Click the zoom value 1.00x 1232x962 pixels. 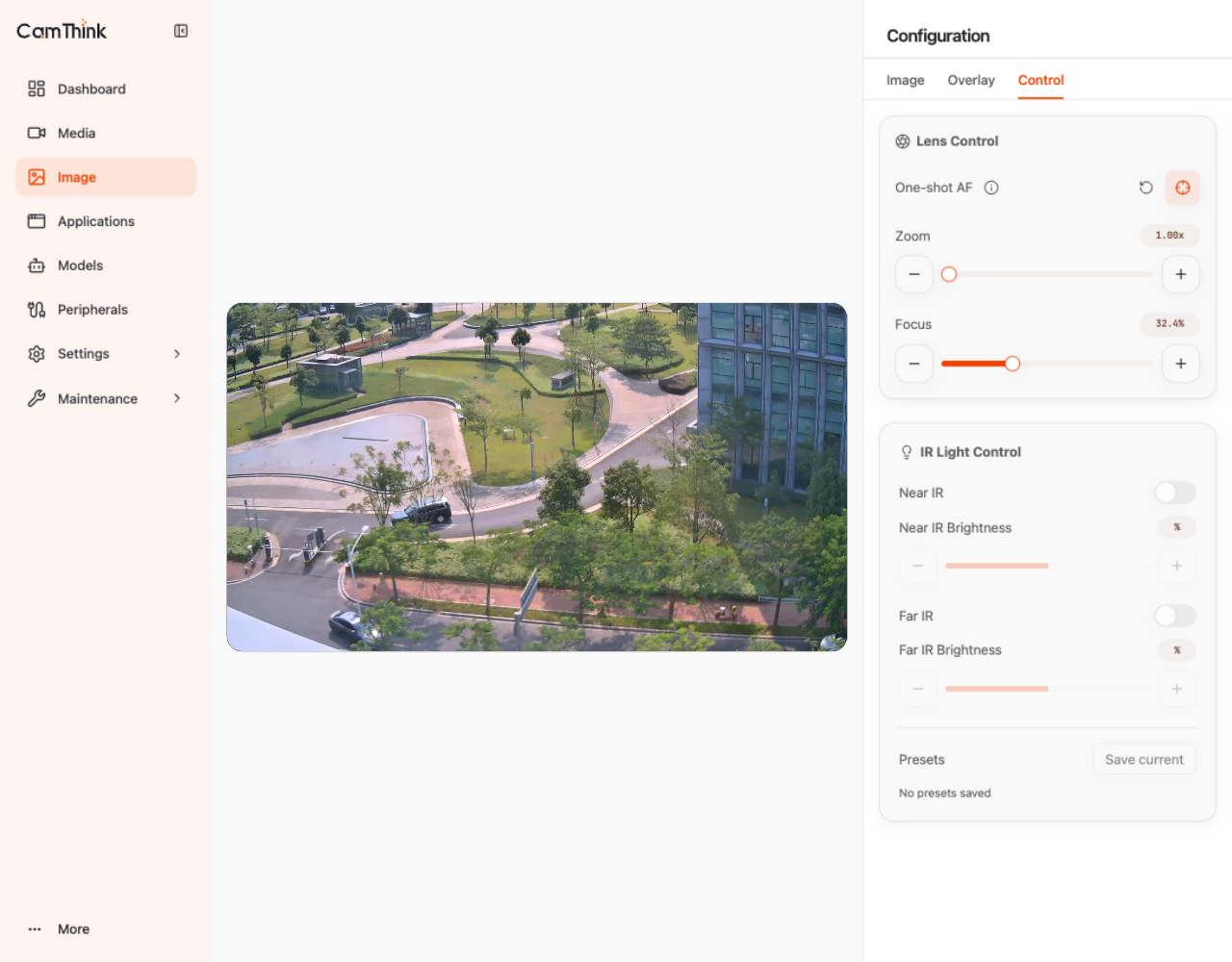click(1169, 236)
